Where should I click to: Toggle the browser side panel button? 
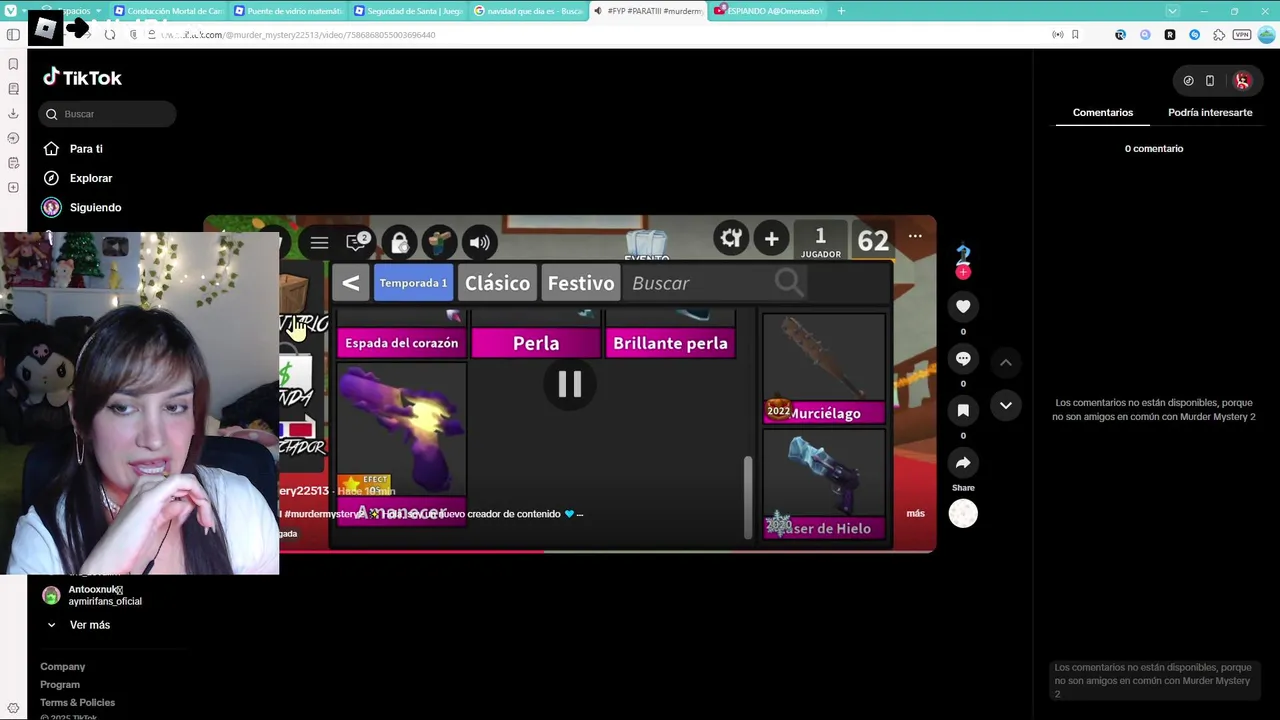(13, 35)
